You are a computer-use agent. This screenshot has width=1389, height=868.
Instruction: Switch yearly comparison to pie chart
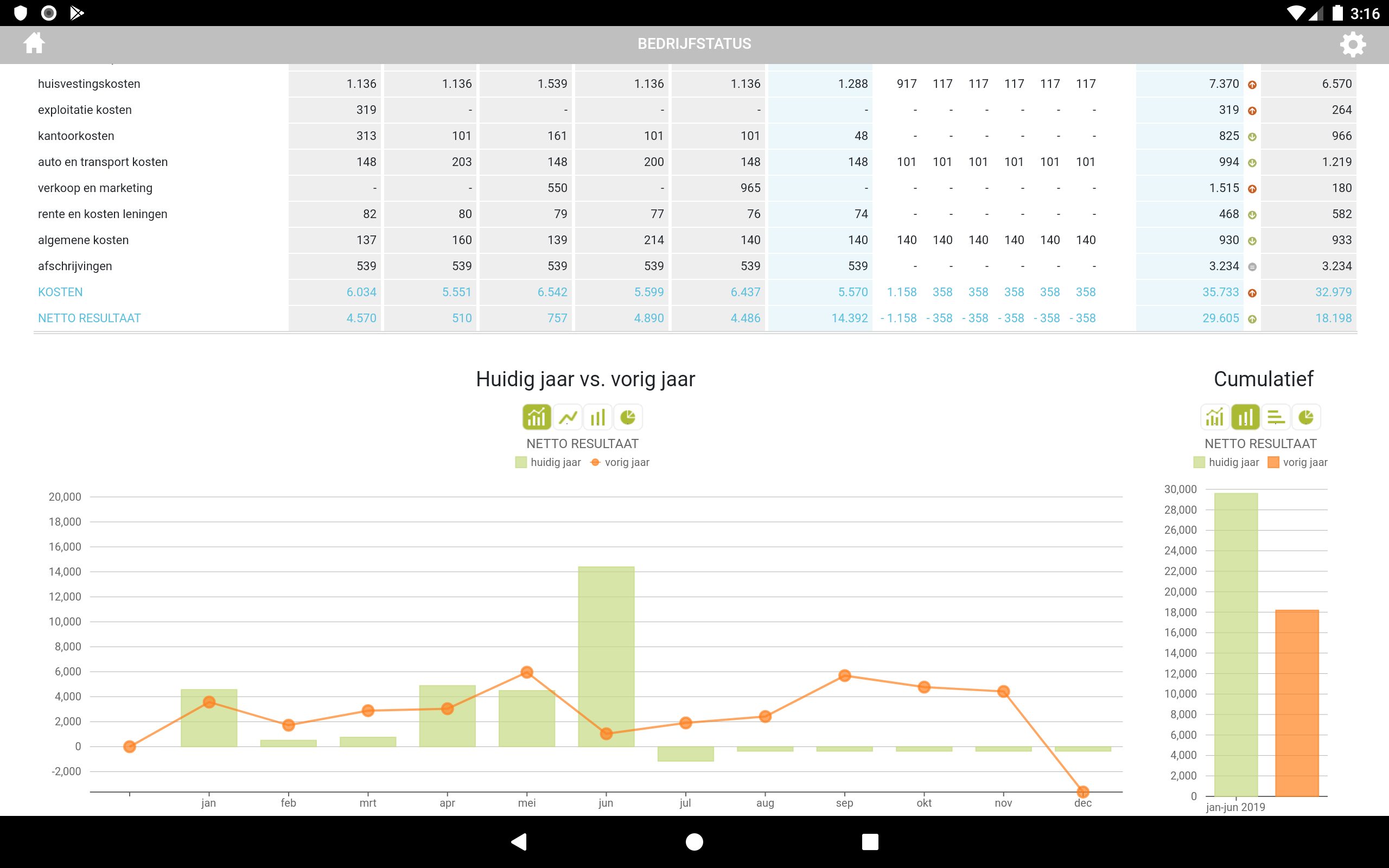[628, 417]
